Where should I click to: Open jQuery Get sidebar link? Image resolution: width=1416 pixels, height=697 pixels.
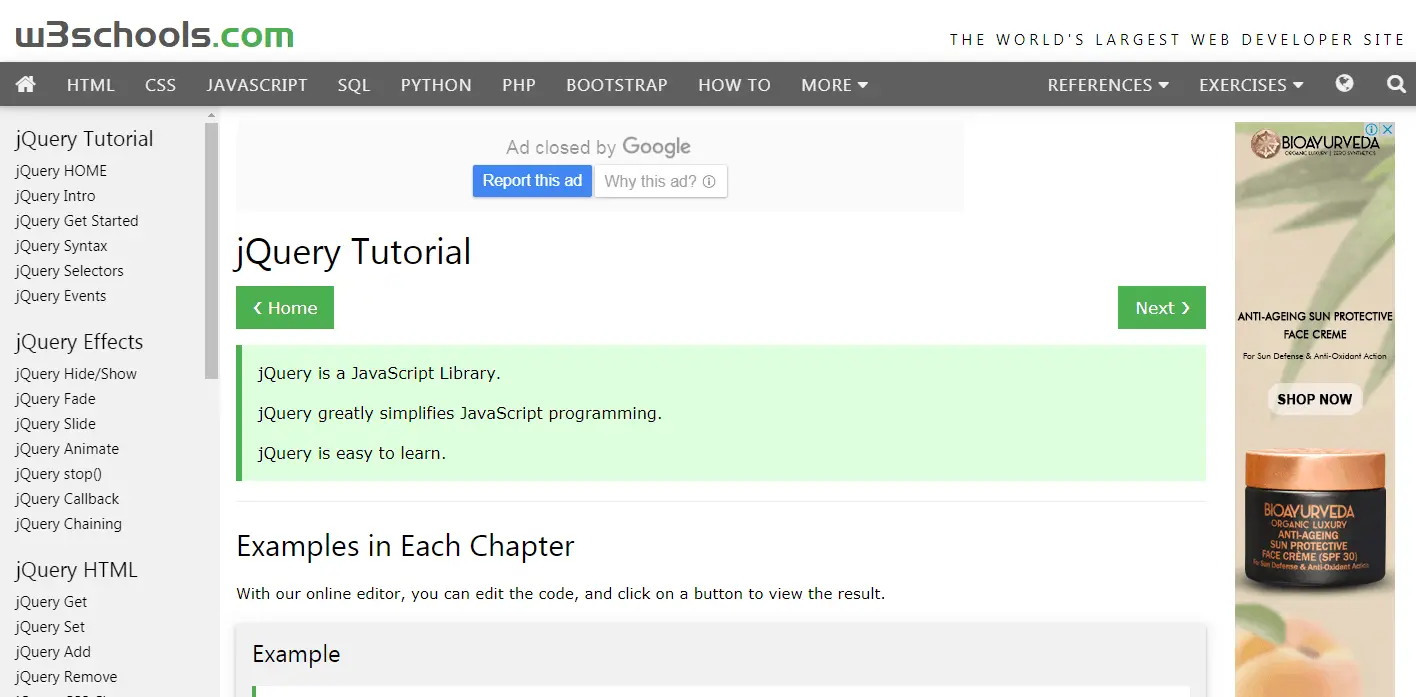51,602
